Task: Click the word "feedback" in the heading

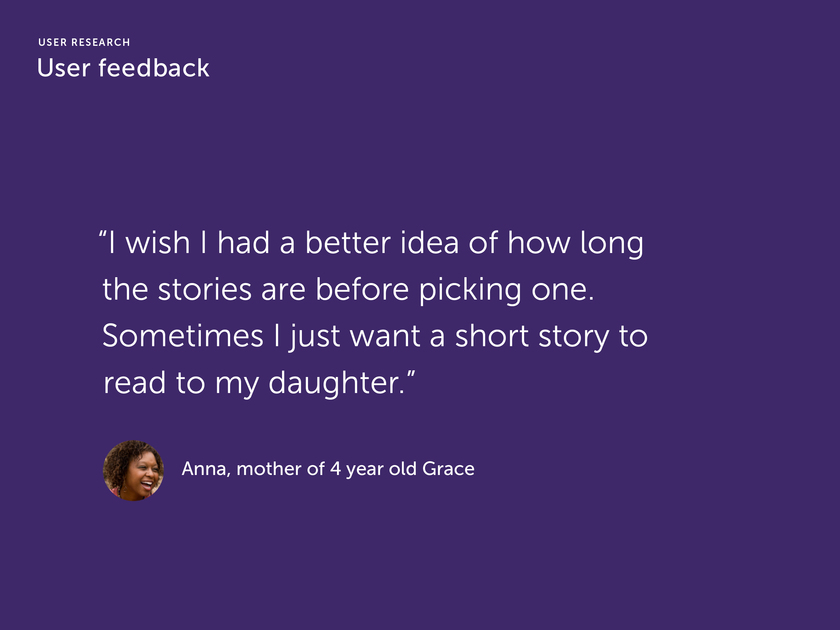Action: tap(154, 68)
